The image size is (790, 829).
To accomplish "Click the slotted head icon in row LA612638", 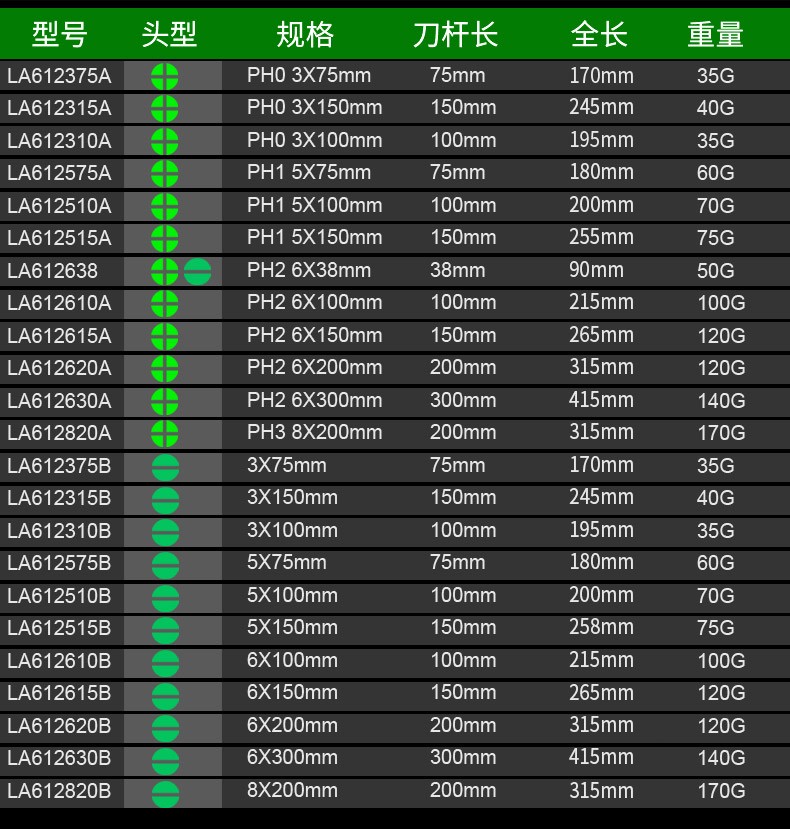I will [x=198, y=272].
